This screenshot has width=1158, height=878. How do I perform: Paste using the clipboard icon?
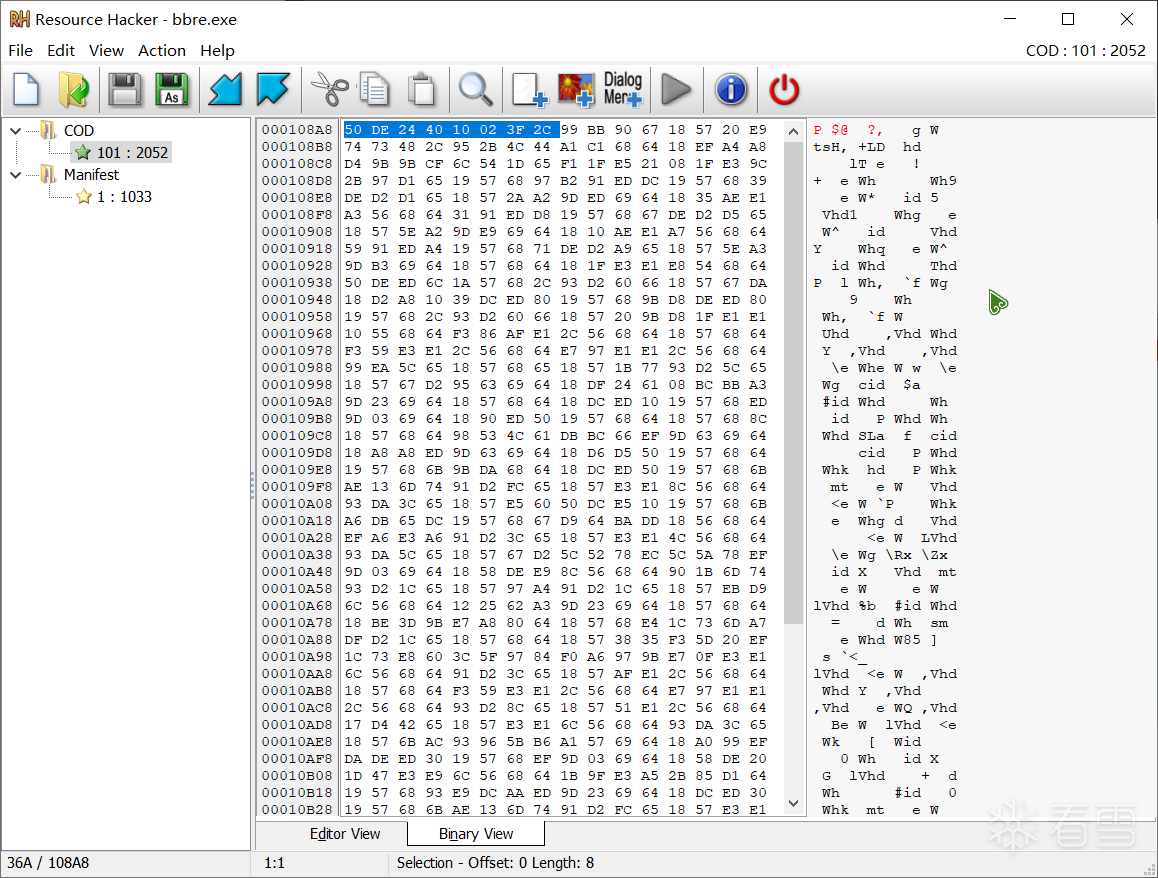point(422,89)
